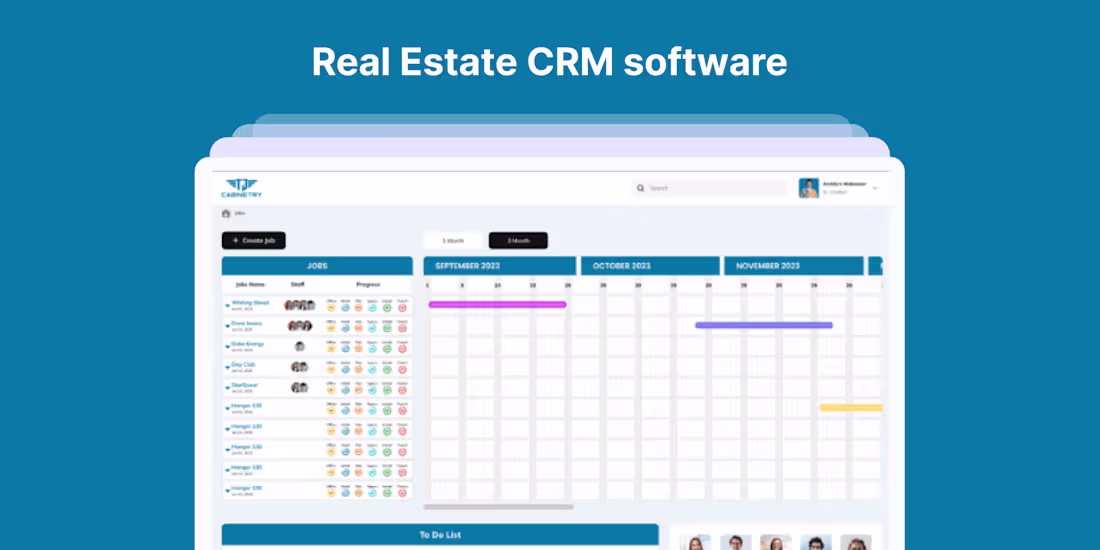This screenshot has width=1100, height=550.
Task: Expand the Duke Energy job row
Action: point(227,347)
